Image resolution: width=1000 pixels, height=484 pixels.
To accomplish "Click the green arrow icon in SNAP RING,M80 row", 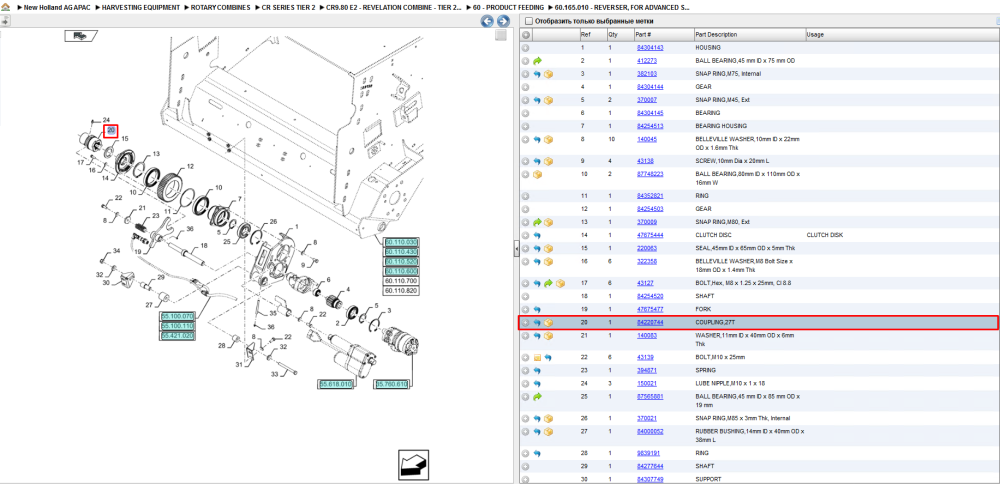I will 537,222.
